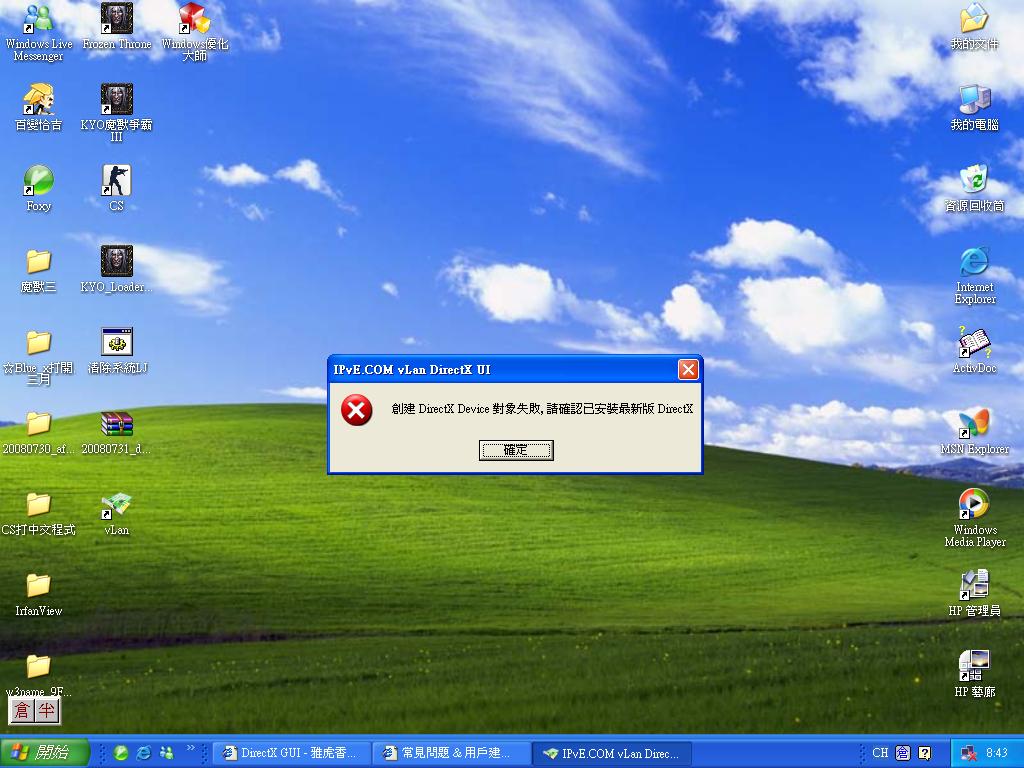Open Windows Media Player desktop shortcut
Image resolution: width=1024 pixels, height=768 pixels.
click(974, 517)
